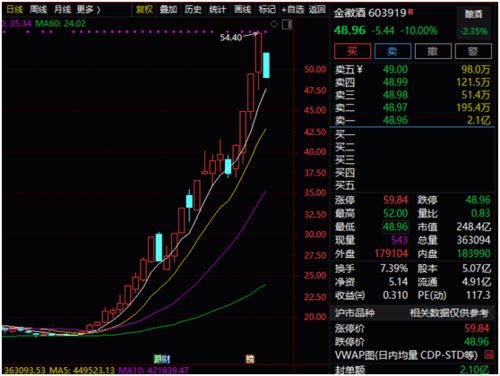Click 总量 value 363094

tap(474, 240)
